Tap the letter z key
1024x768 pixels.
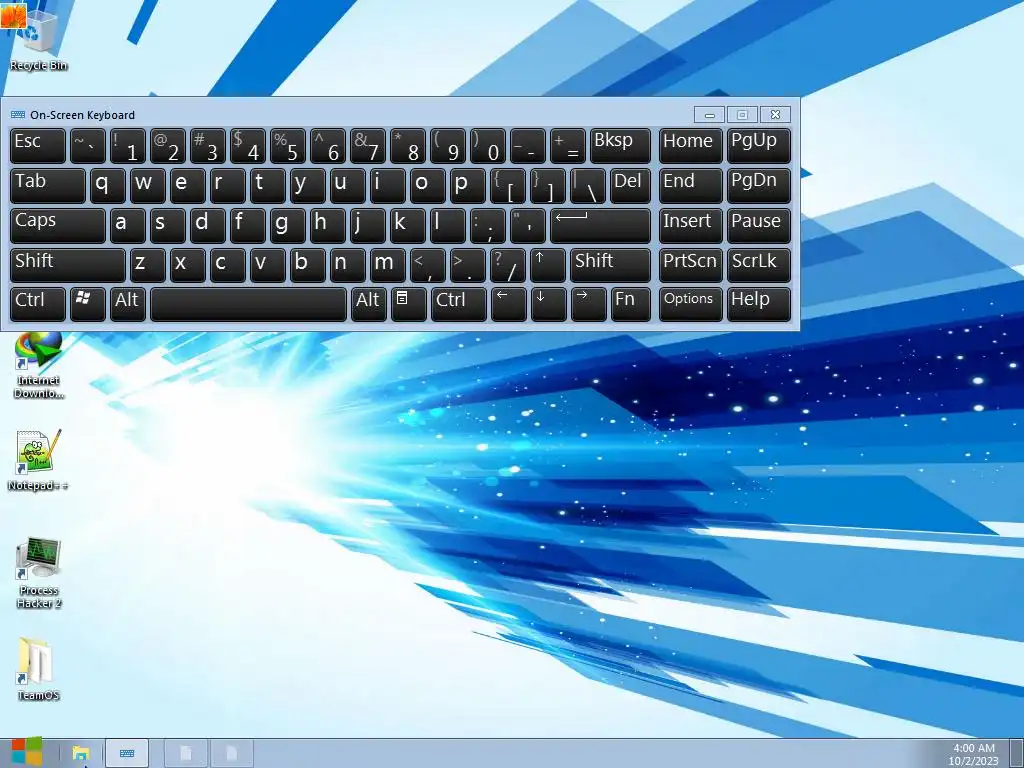click(148, 264)
